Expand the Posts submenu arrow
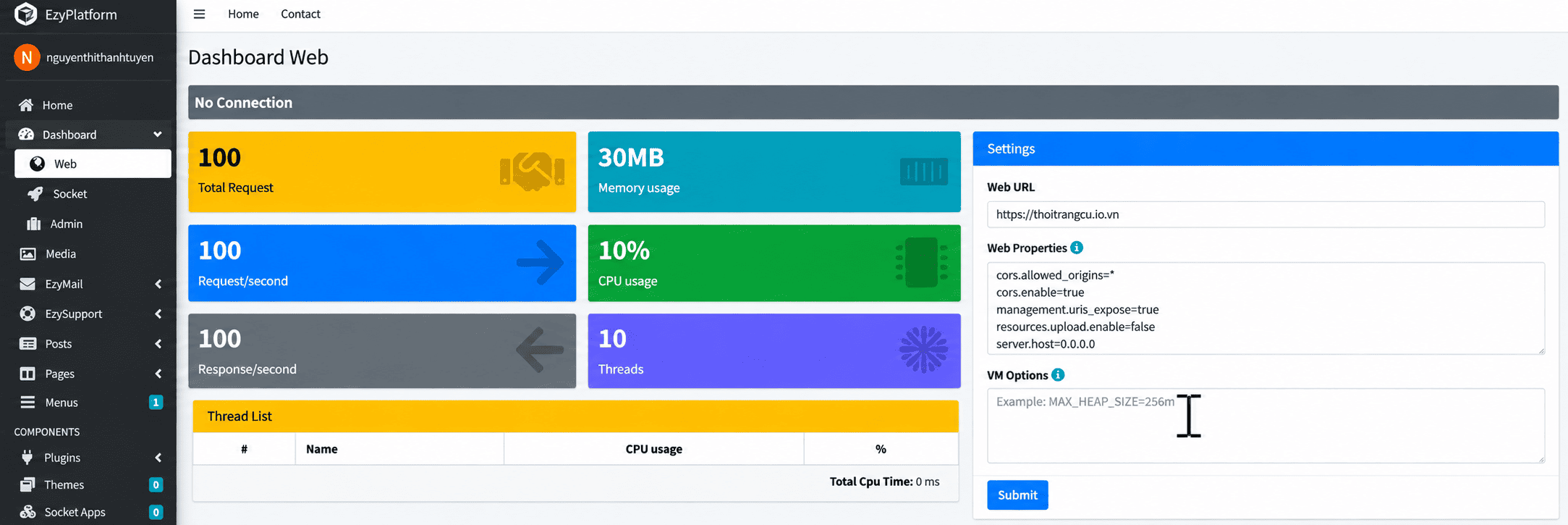Screen dimensions: 1568x525 [158, 344]
